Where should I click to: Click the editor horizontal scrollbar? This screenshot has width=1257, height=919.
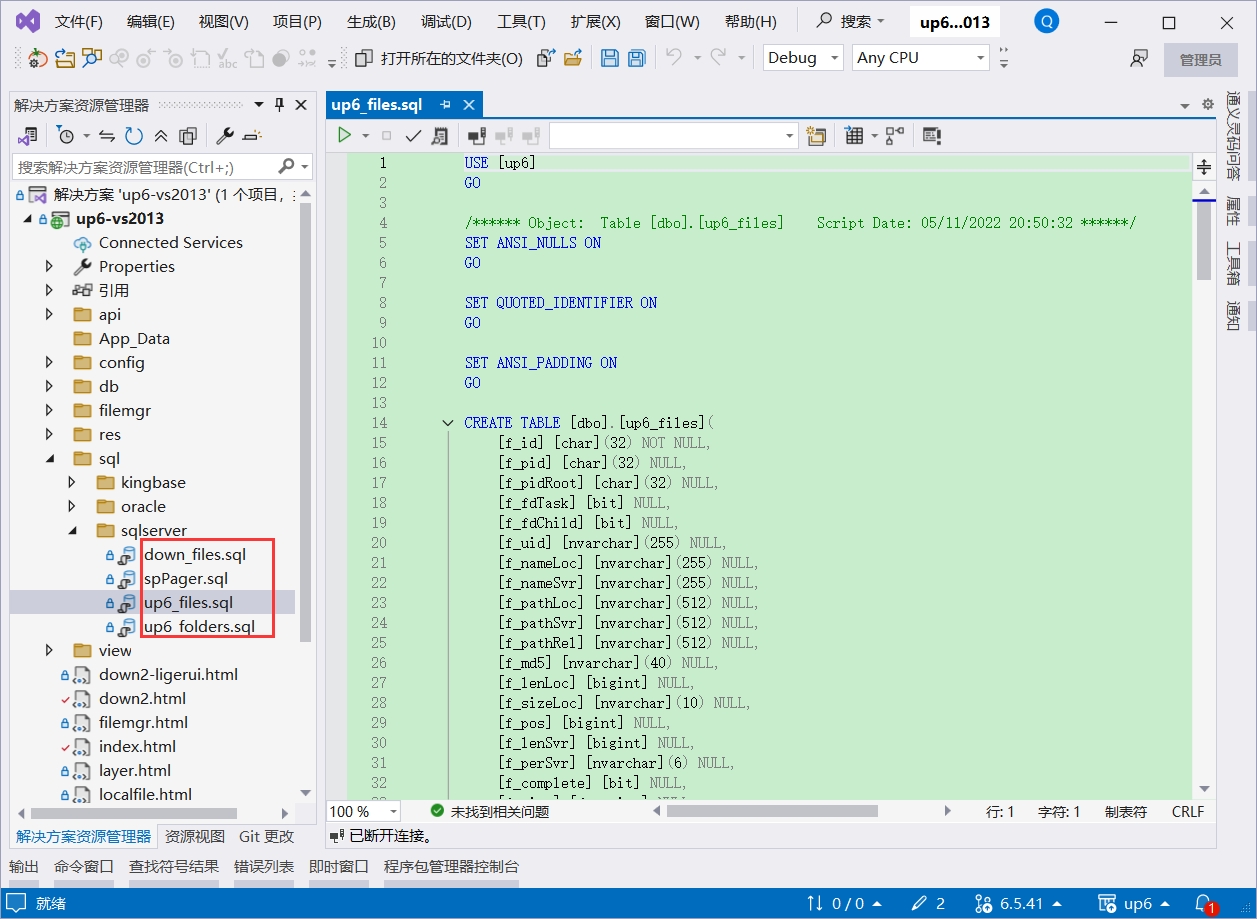pyautogui.click(x=771, y=811)
